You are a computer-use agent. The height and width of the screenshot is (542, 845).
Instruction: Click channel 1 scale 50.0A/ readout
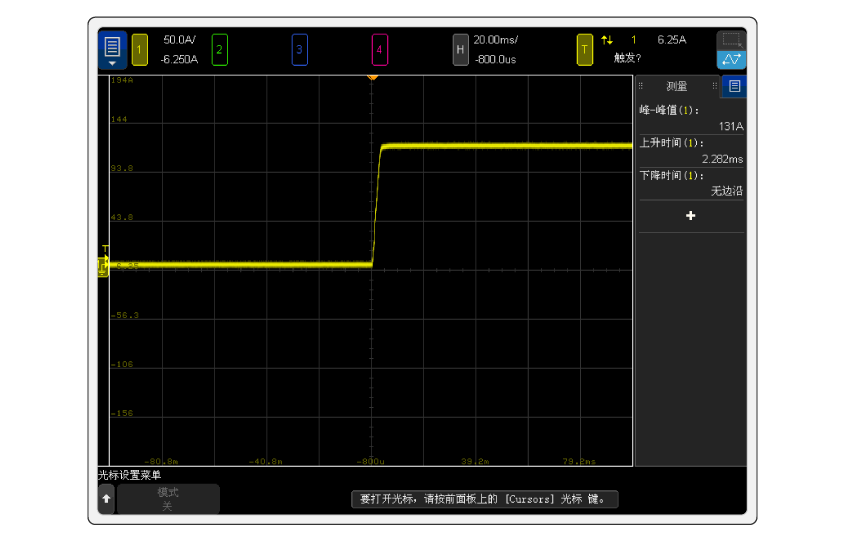(180, 40)
